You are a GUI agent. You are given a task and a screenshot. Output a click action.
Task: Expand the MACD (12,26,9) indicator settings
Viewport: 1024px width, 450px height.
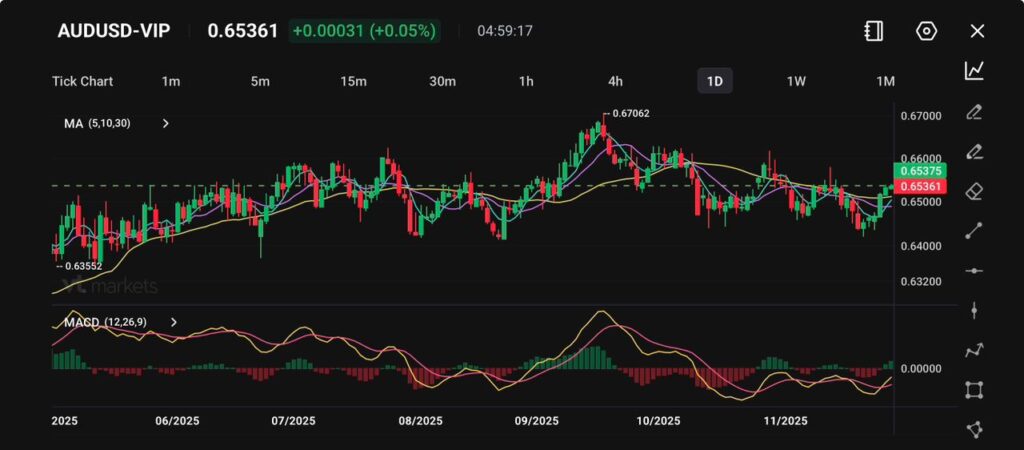(174, 322)
